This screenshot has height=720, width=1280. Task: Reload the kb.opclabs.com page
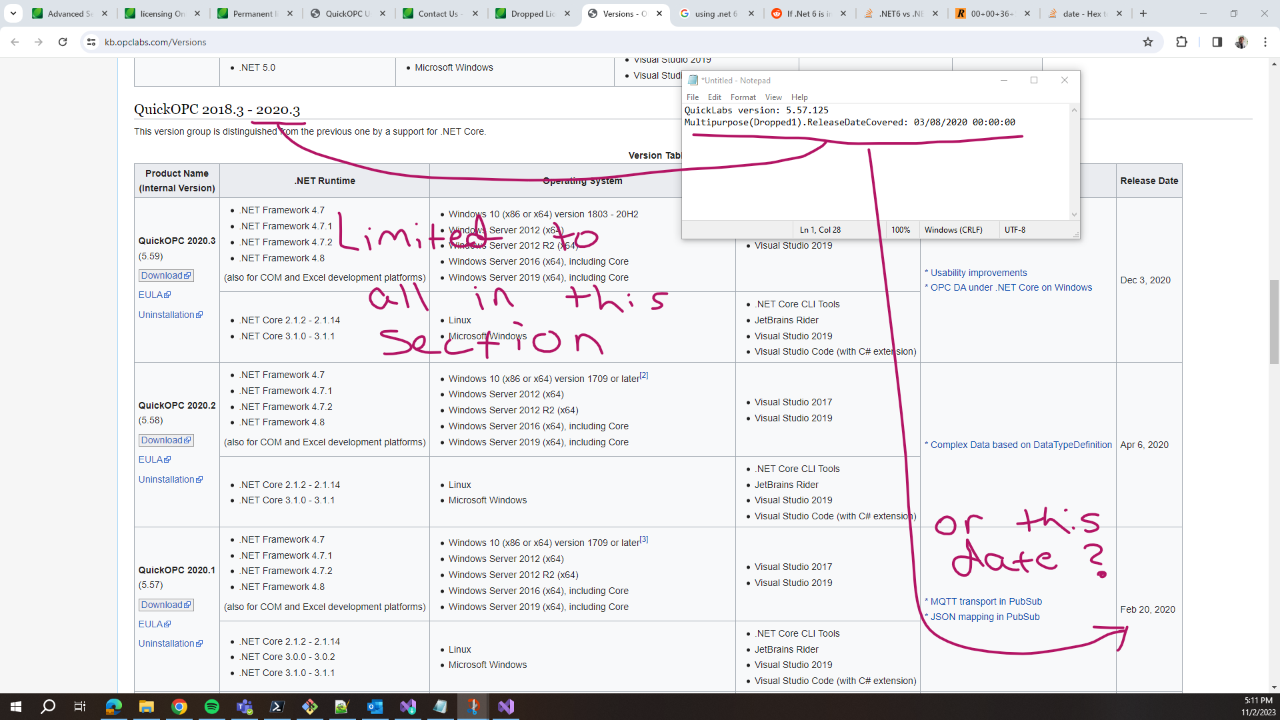[63, 42]
